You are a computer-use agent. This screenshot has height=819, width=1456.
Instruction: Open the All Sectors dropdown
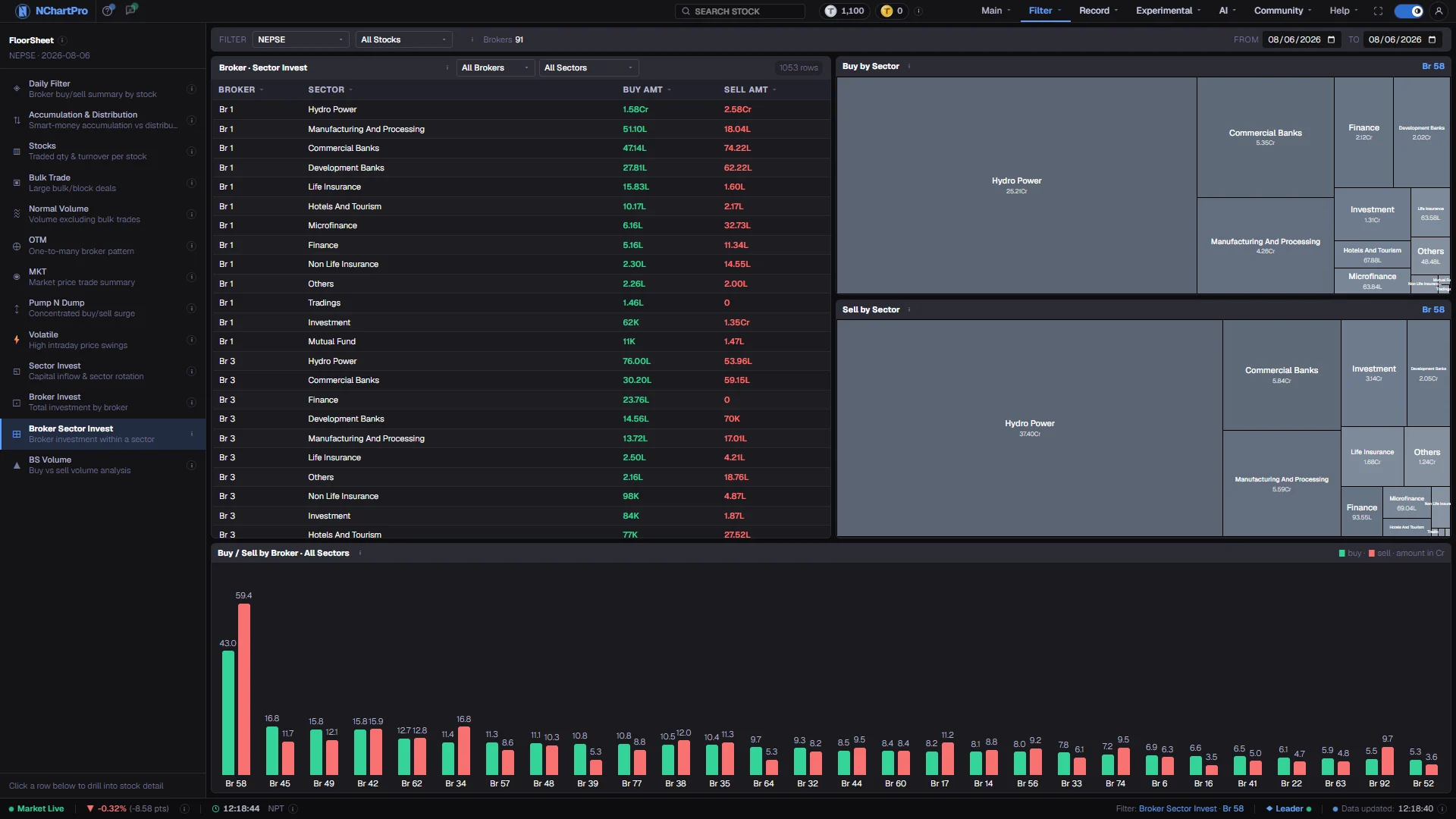[x=588, y=67]
